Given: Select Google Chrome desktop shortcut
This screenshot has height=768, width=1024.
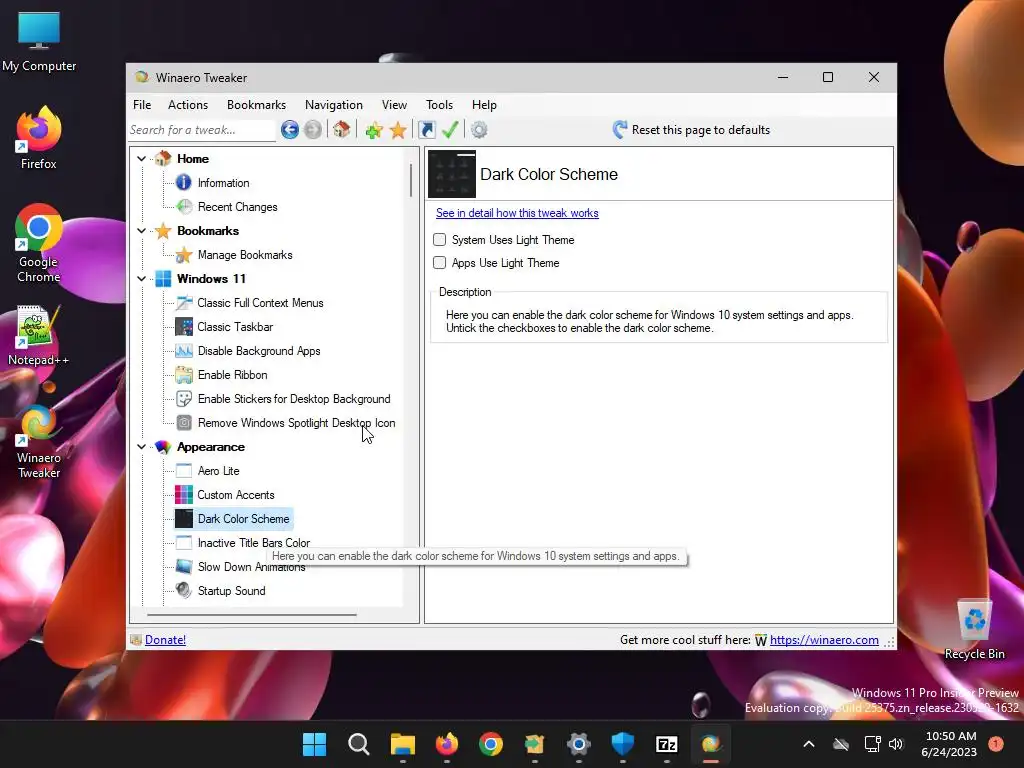Looking at the screenshot, I should [x=39, y=244].
